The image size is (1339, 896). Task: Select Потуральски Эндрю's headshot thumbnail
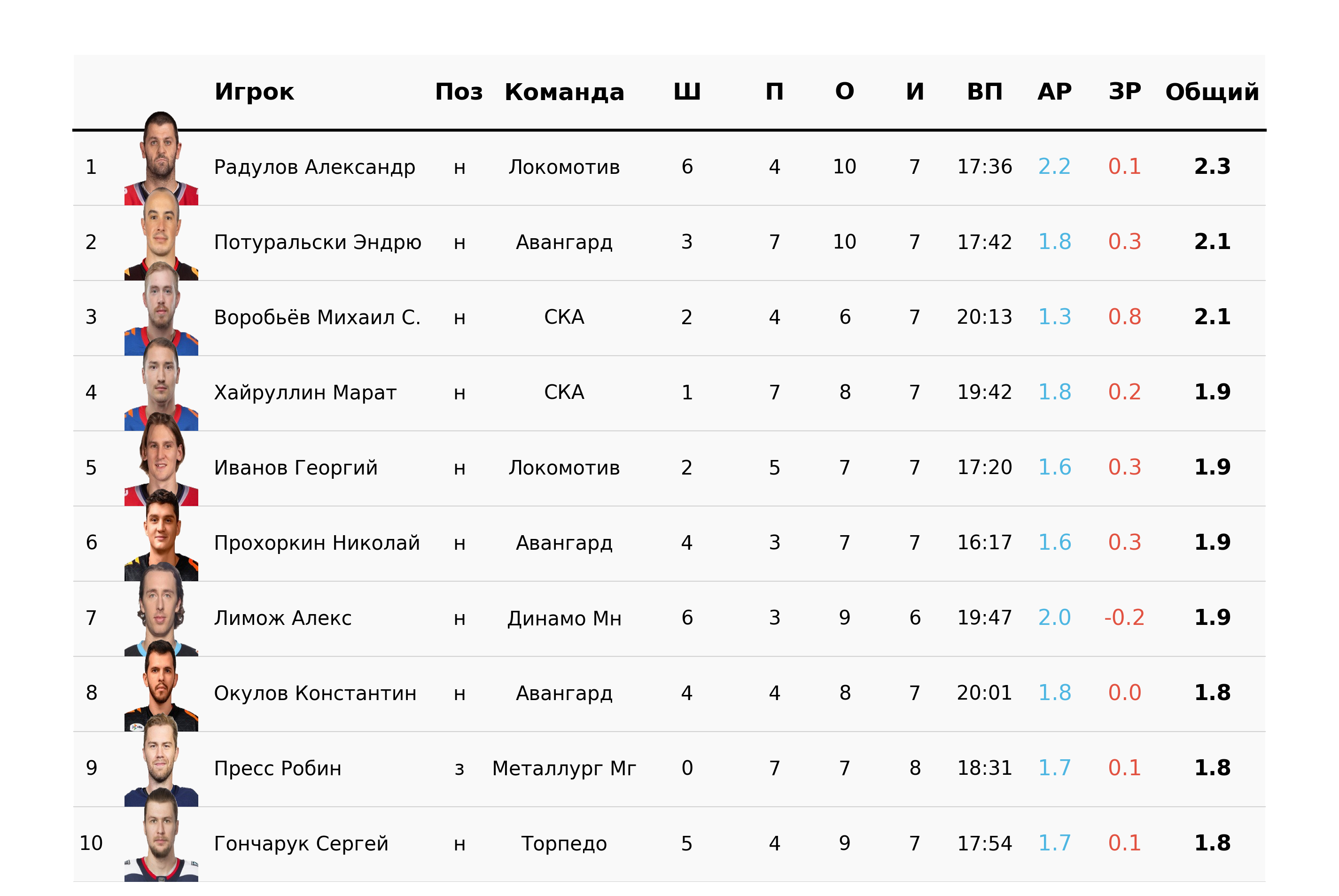[161, 234]
